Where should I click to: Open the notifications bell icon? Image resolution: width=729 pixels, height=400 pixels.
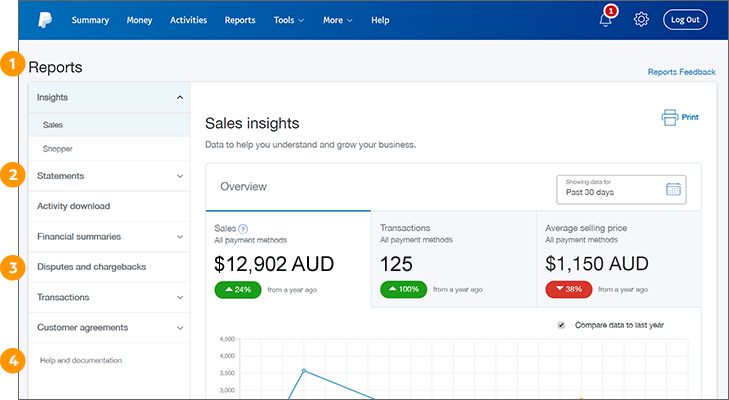tap(605, 20)
